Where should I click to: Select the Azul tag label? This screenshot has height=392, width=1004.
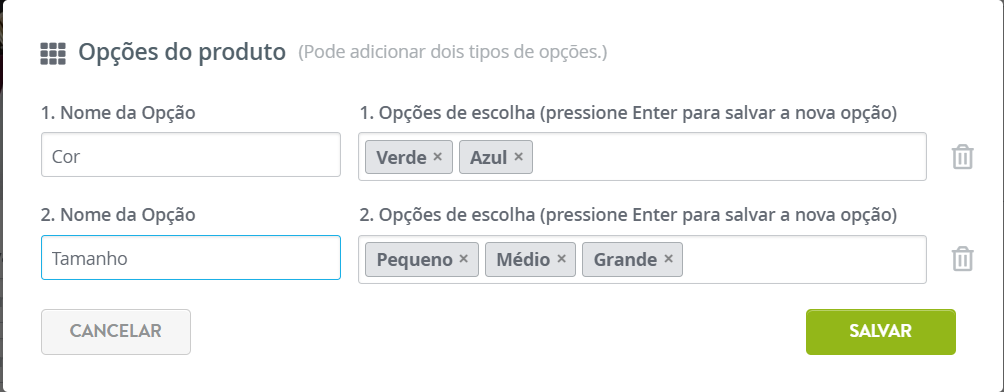tap(489, 157)
